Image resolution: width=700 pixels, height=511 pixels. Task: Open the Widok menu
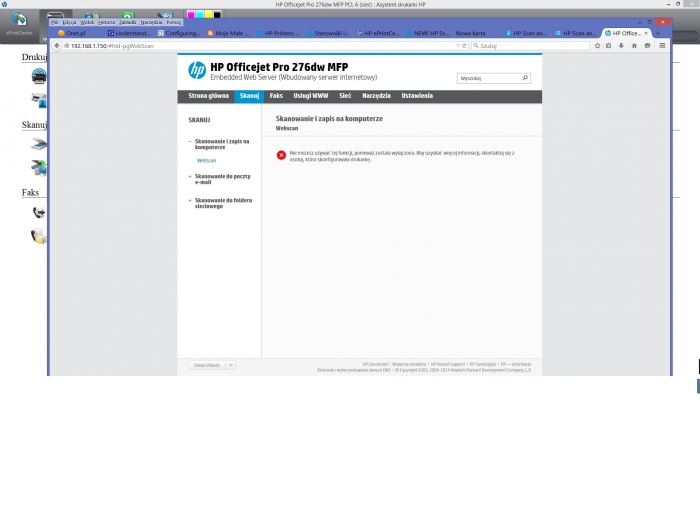(87, 22)
